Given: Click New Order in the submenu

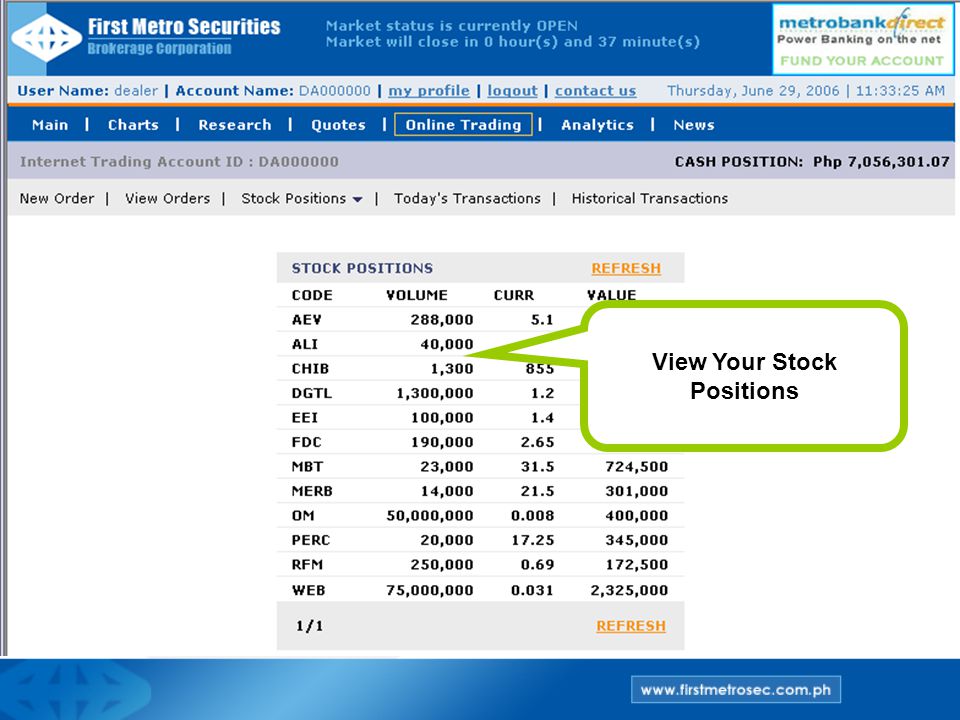Looking at the screenshot, I should click(x=57, y=198).
